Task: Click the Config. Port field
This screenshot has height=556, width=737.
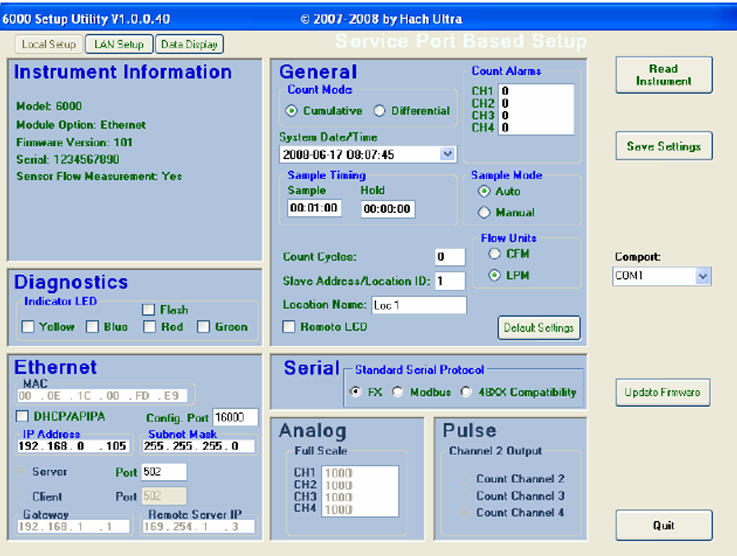Action: click(235, 417)
